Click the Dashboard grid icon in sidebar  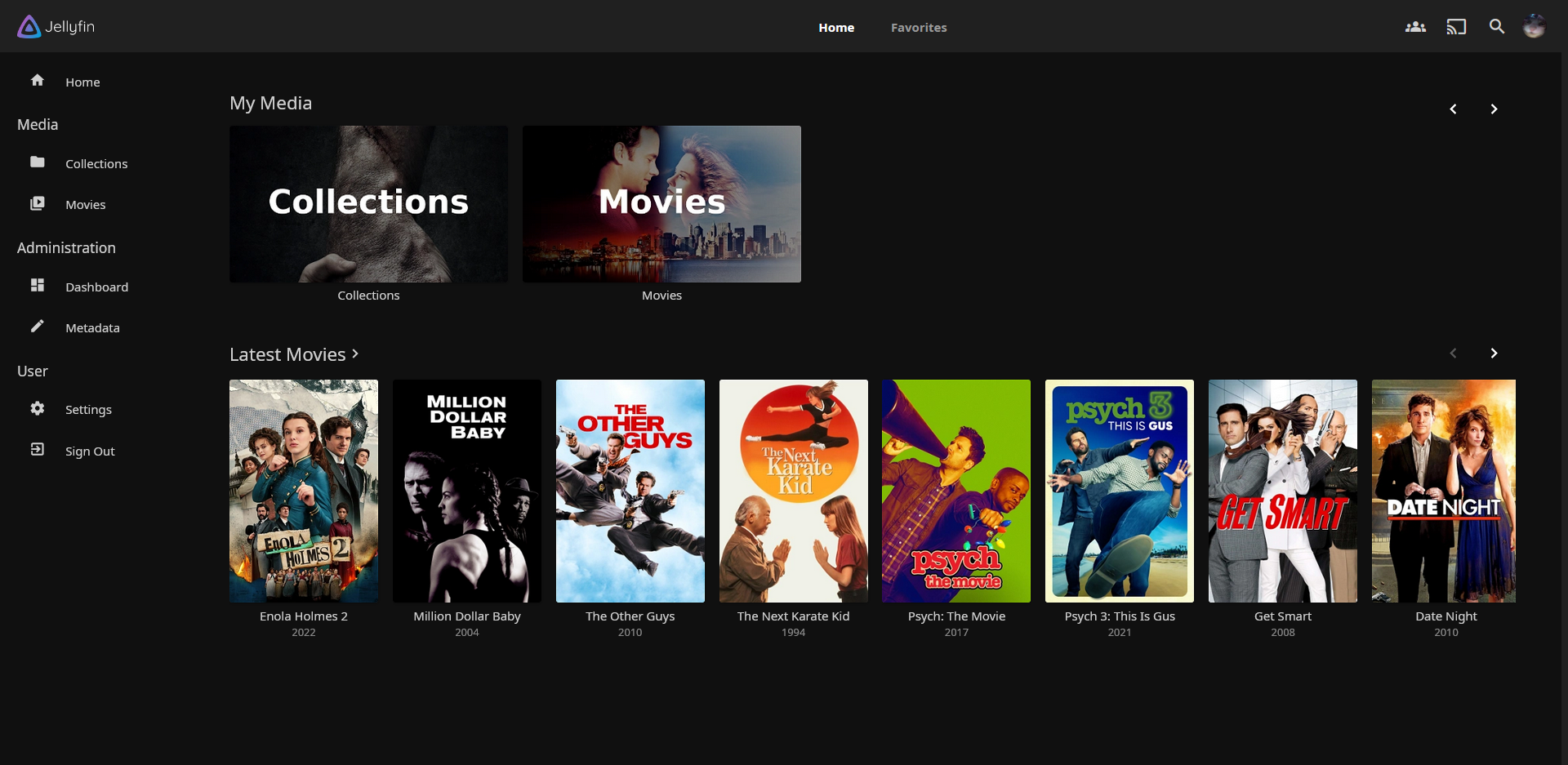click(38, 286)
